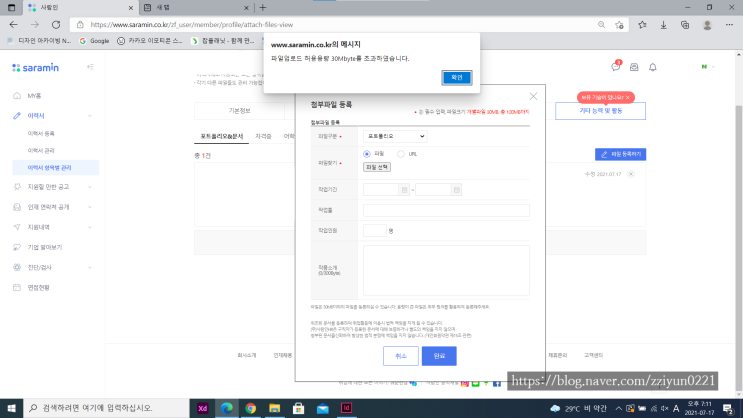Select 이력서 항목별 관리 sidebar item
Viewport: 743px width, 418px height.
click(x=56, y=168)
